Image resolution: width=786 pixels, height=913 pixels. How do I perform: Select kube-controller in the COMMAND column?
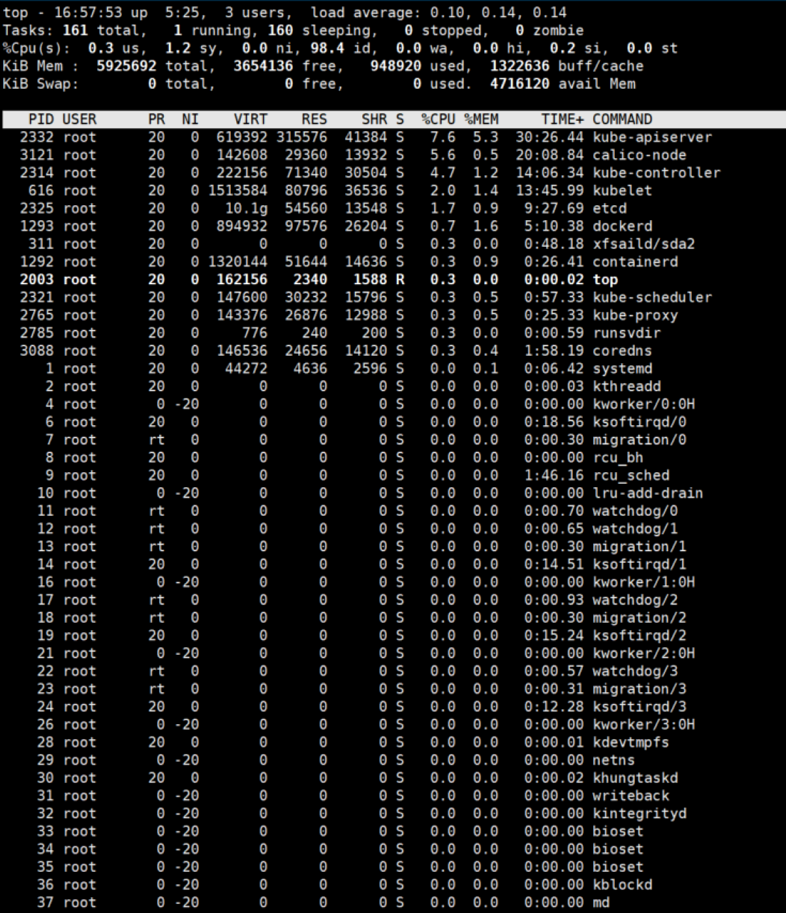656,173
